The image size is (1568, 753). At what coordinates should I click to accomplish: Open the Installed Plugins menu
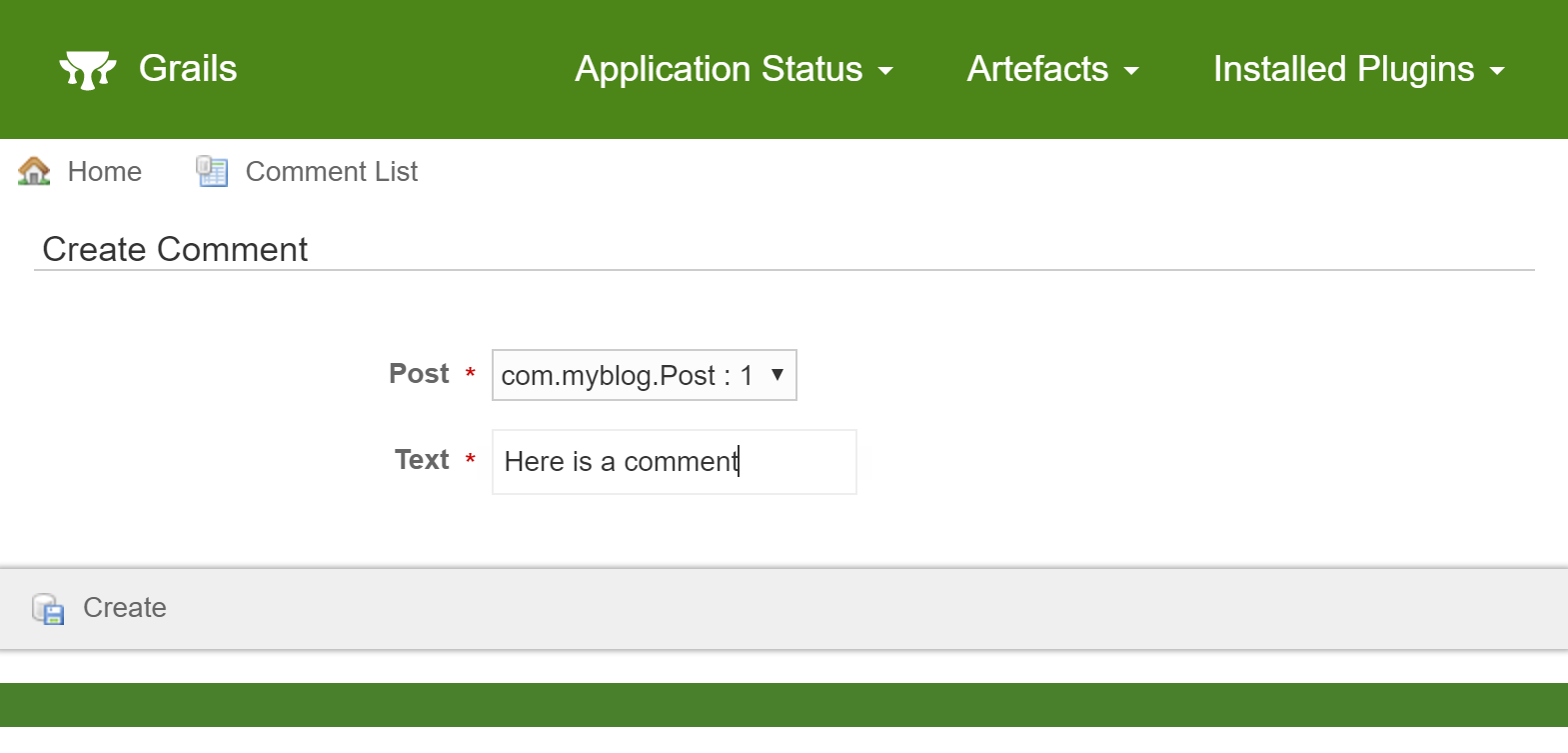tap(1359, 69)
